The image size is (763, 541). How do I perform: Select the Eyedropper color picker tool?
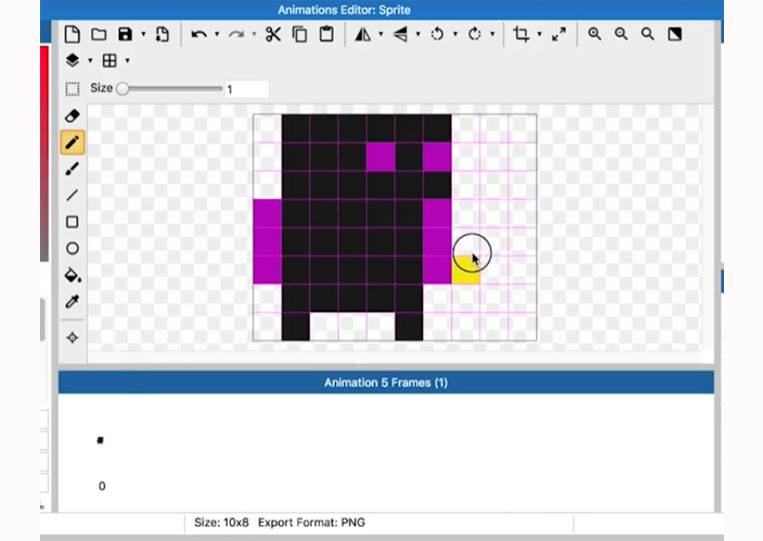point(72,302)
